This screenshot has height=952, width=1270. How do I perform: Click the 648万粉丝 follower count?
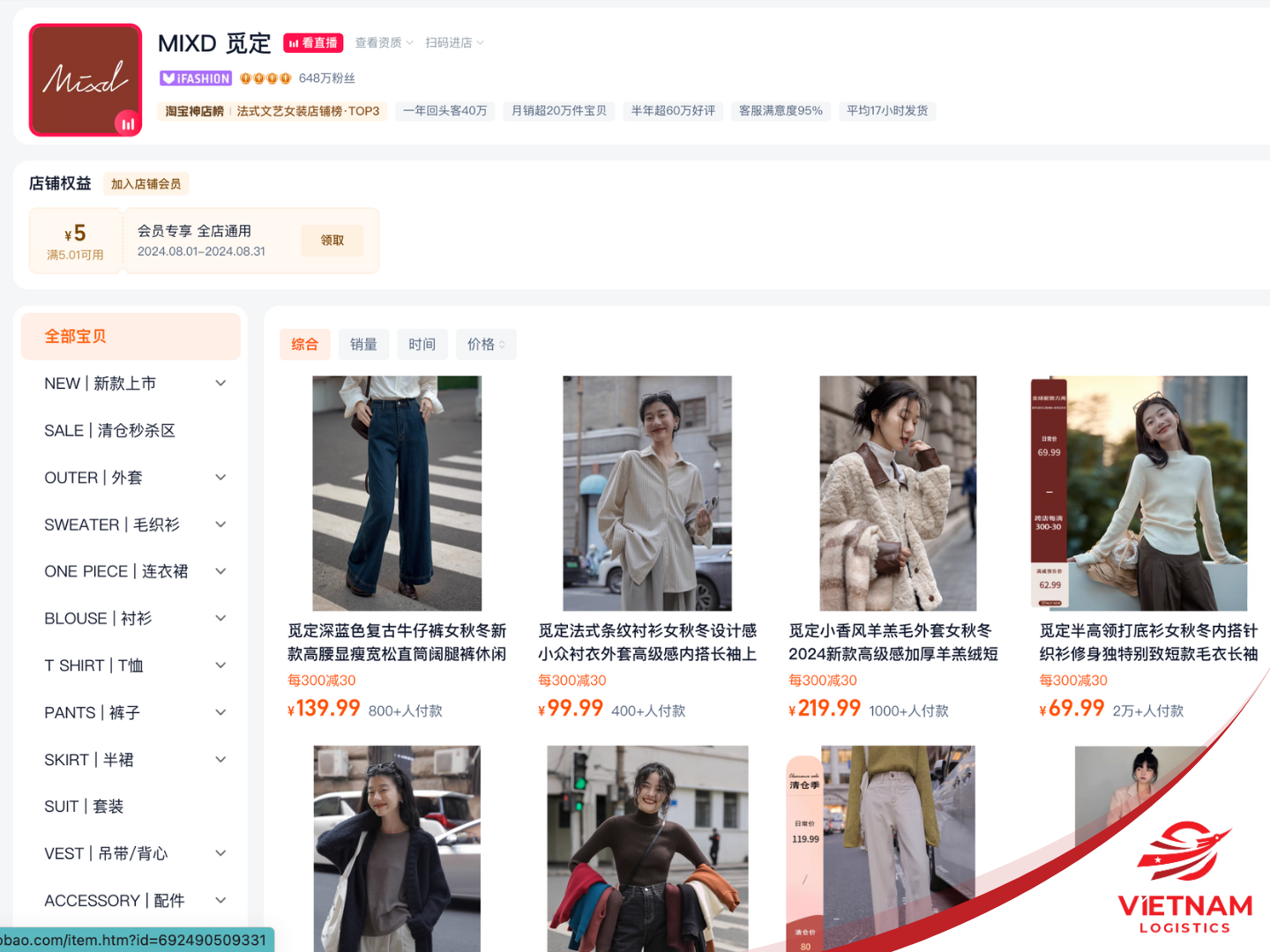pyautogui.click(x=327, y=78)
